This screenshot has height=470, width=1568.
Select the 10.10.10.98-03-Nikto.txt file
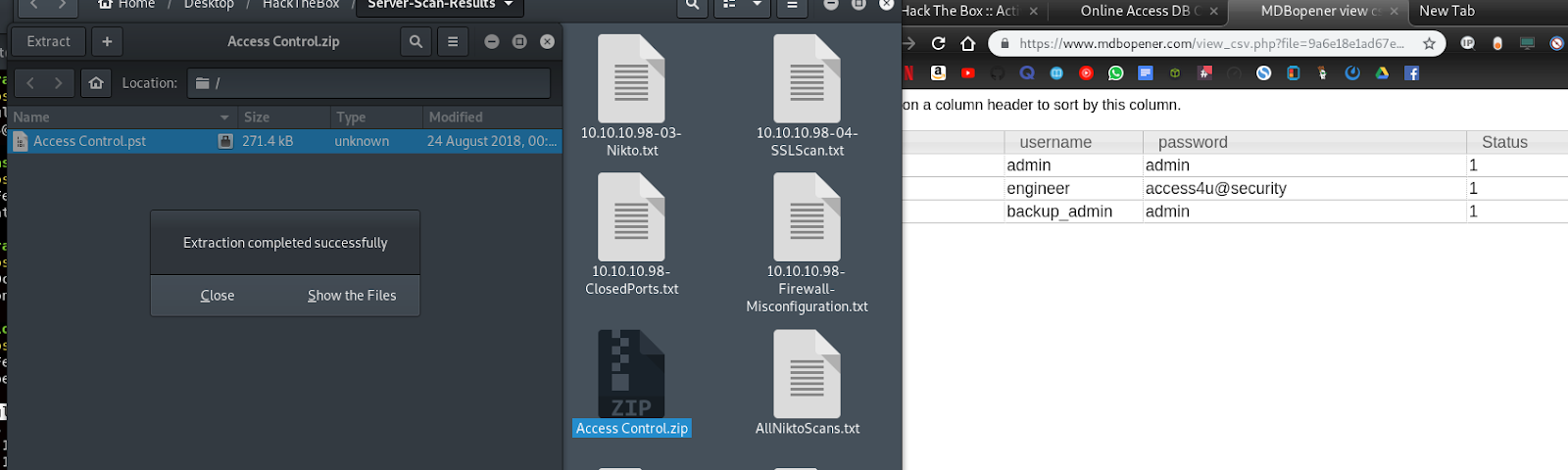pyautogui.click(x=631, y=96)
